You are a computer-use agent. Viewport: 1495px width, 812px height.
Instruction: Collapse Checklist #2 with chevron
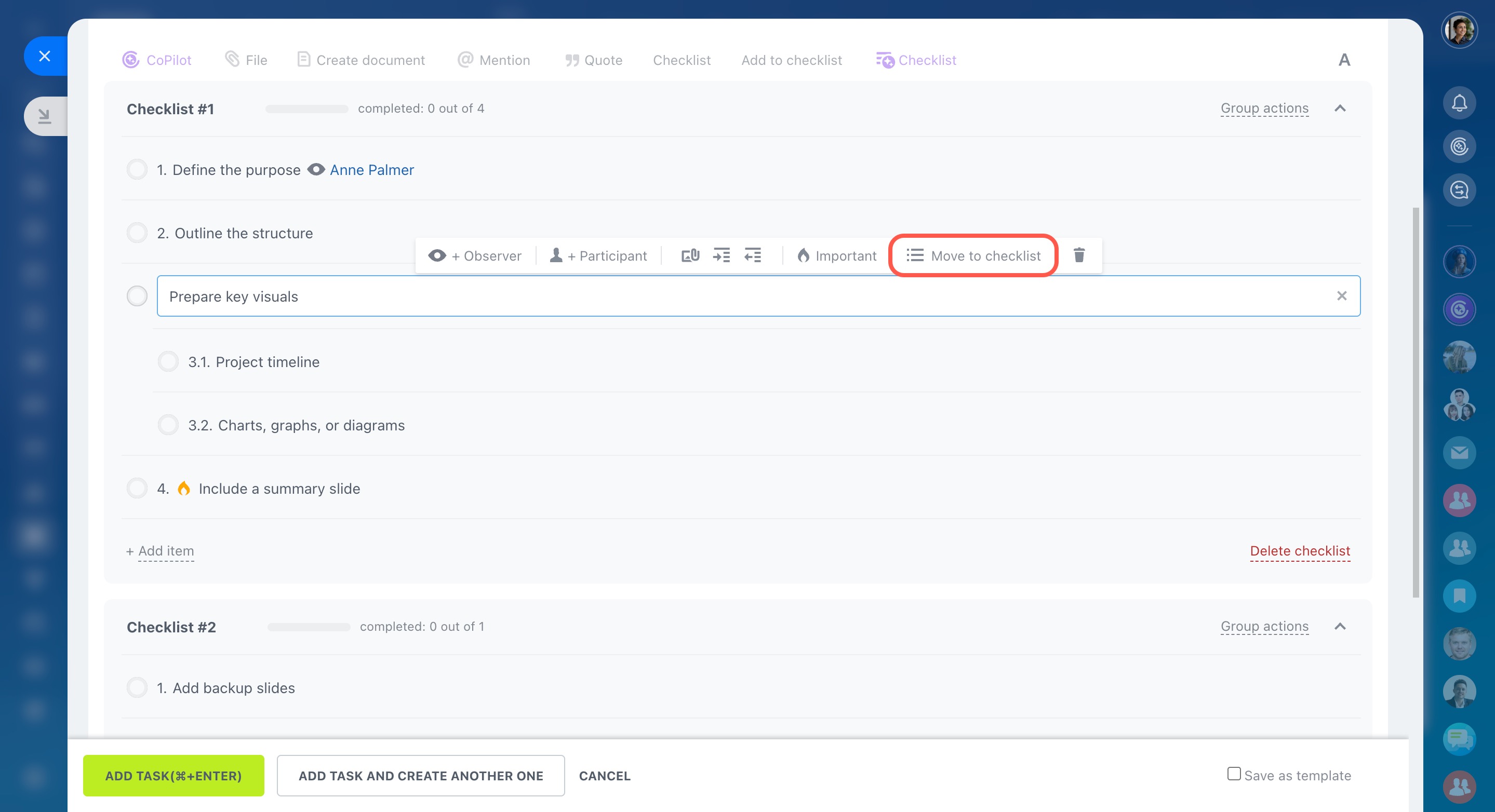tap(1340, 627)
